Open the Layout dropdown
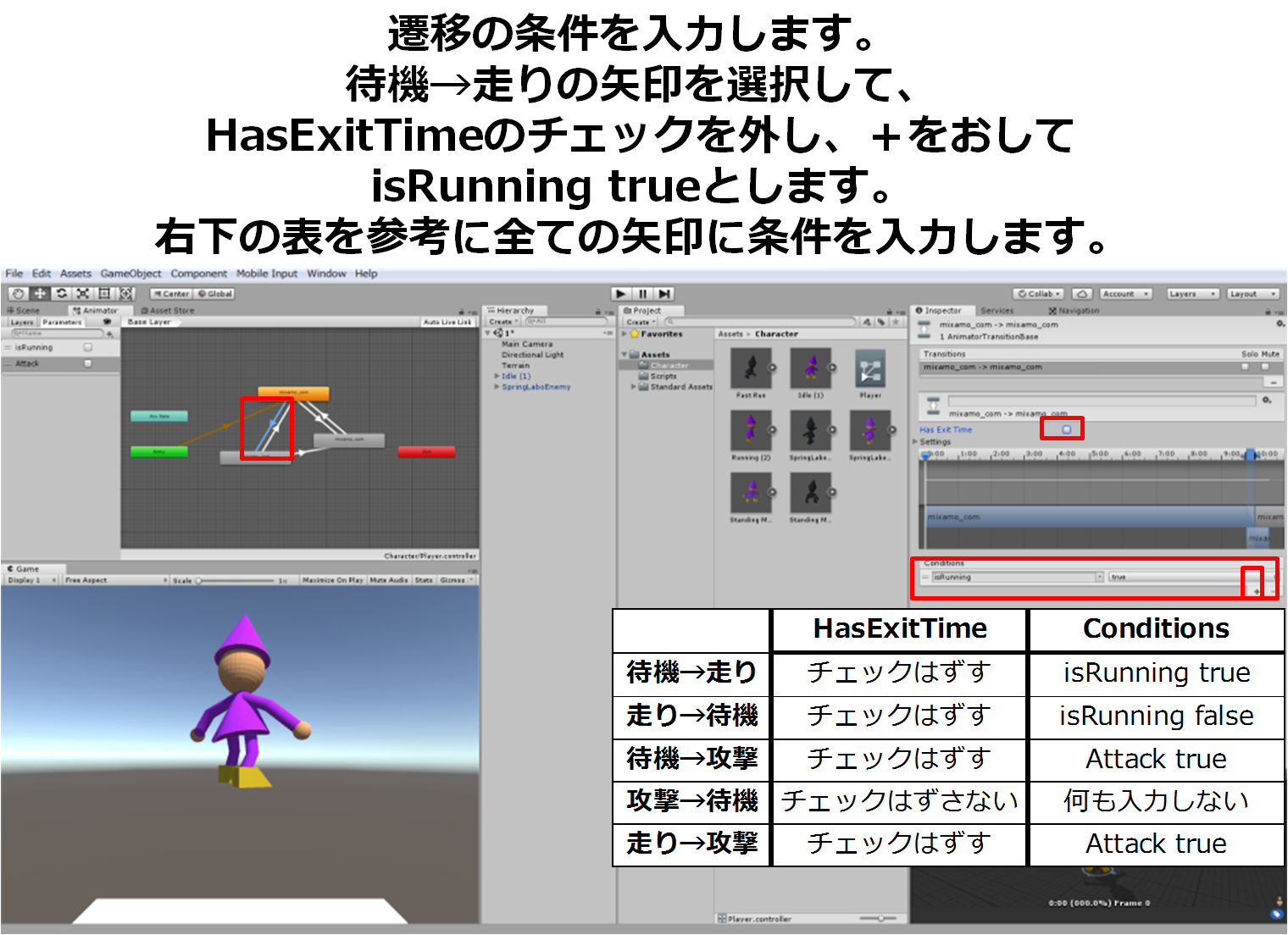The height and width of the screenshot is (935, 1288). [x=1252, y=294]
